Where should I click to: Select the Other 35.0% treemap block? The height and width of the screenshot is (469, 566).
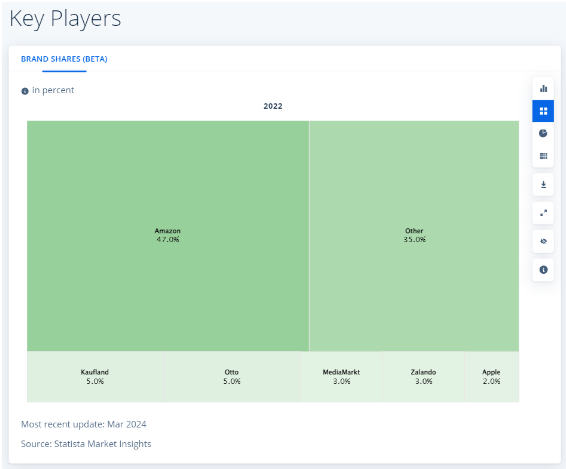coord(414,236)
